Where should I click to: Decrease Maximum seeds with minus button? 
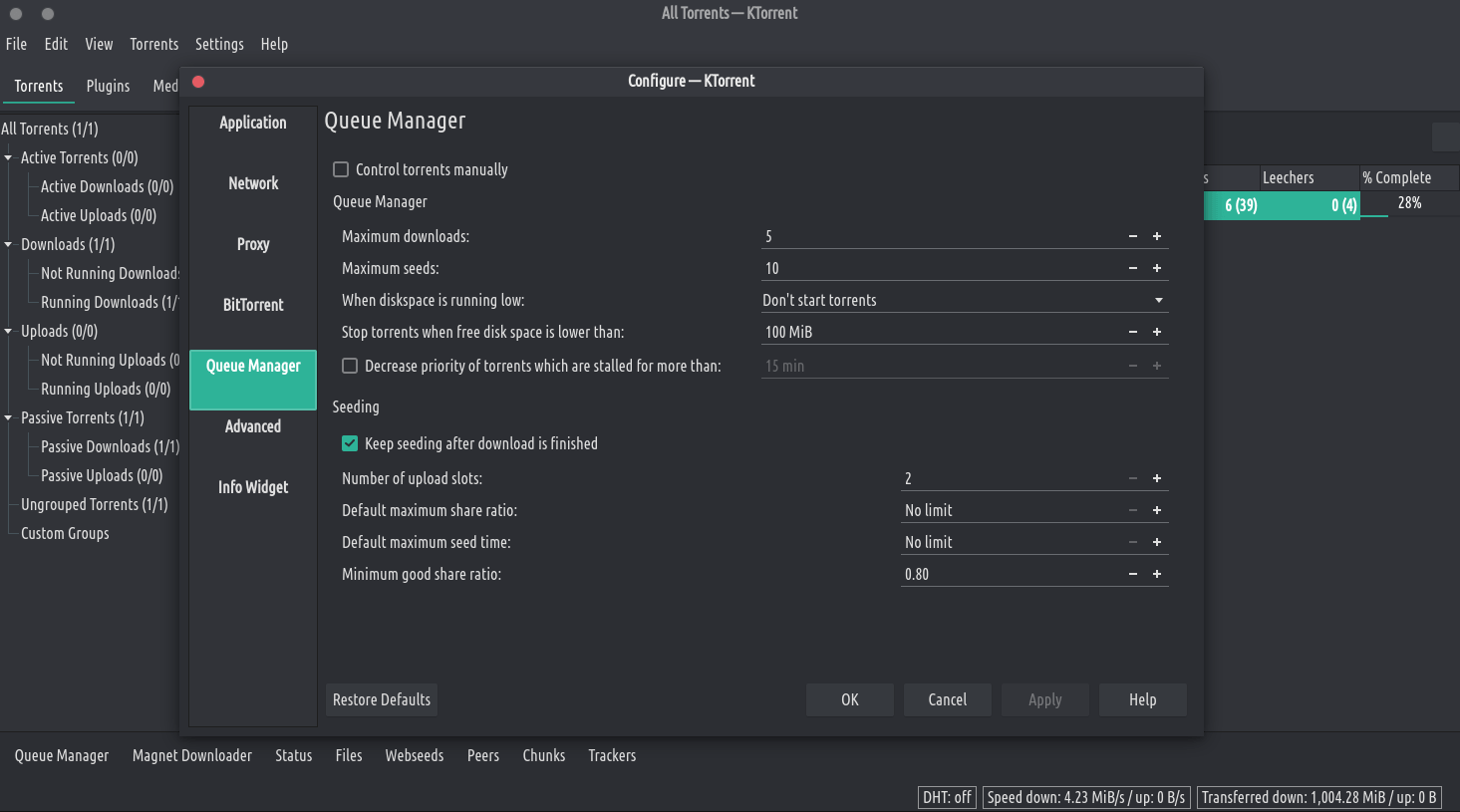(x=1133, y=268)
